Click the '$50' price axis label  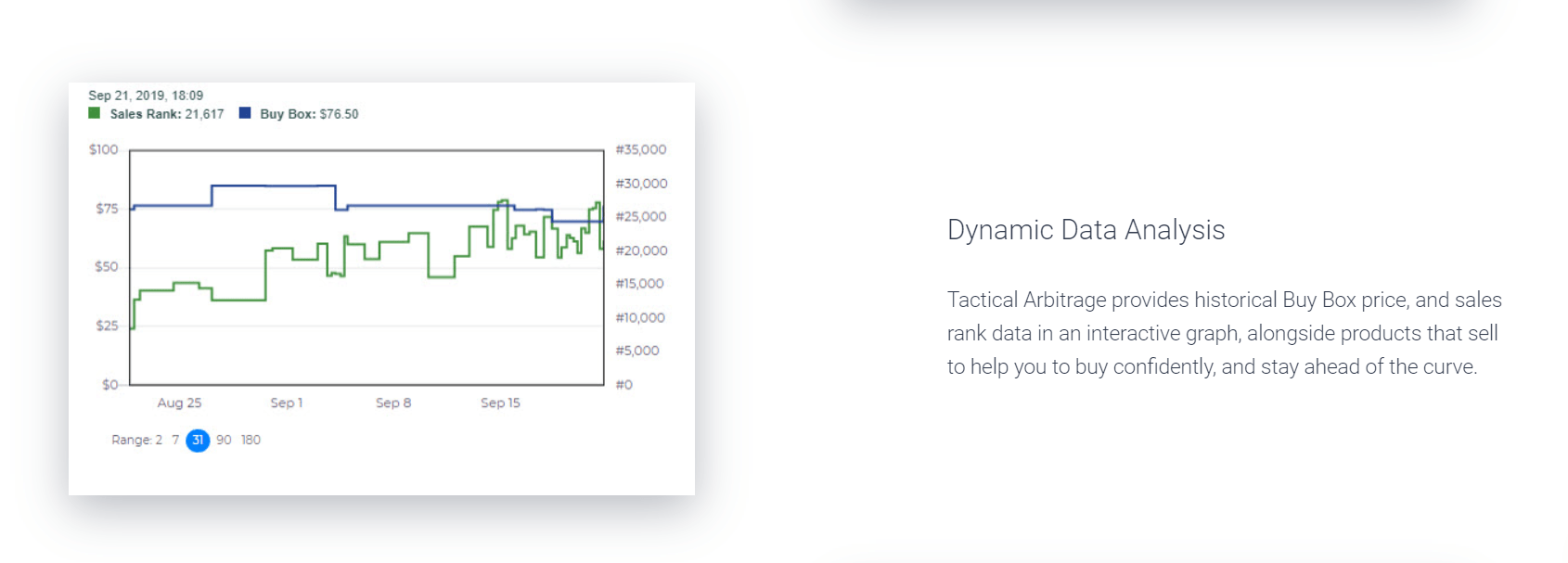[107, 267]
